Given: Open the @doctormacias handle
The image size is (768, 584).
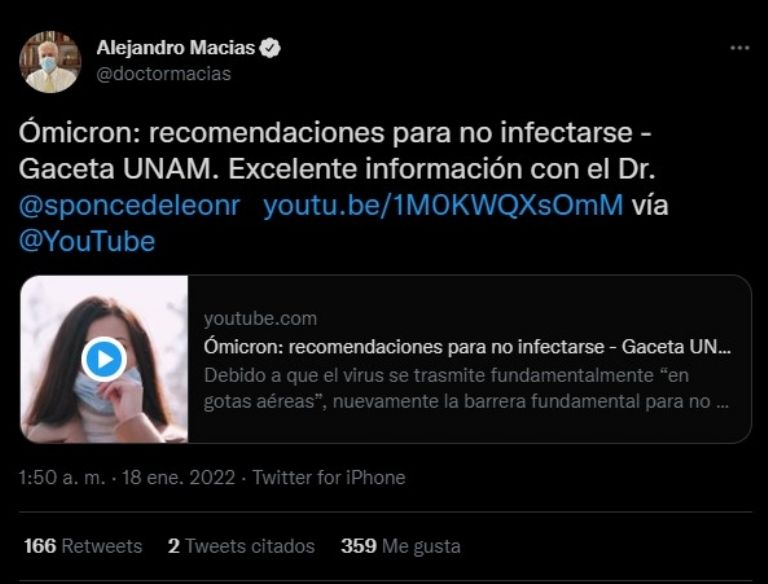Looking at the screenshot, I should pyautogui.click(x=164, y=74).
